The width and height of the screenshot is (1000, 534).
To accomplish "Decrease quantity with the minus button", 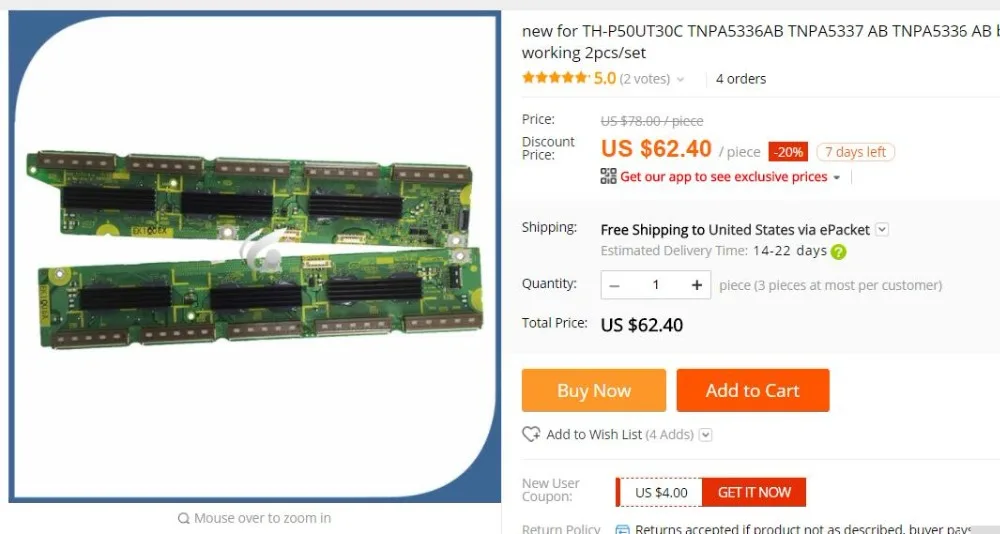I will [614, 285].
